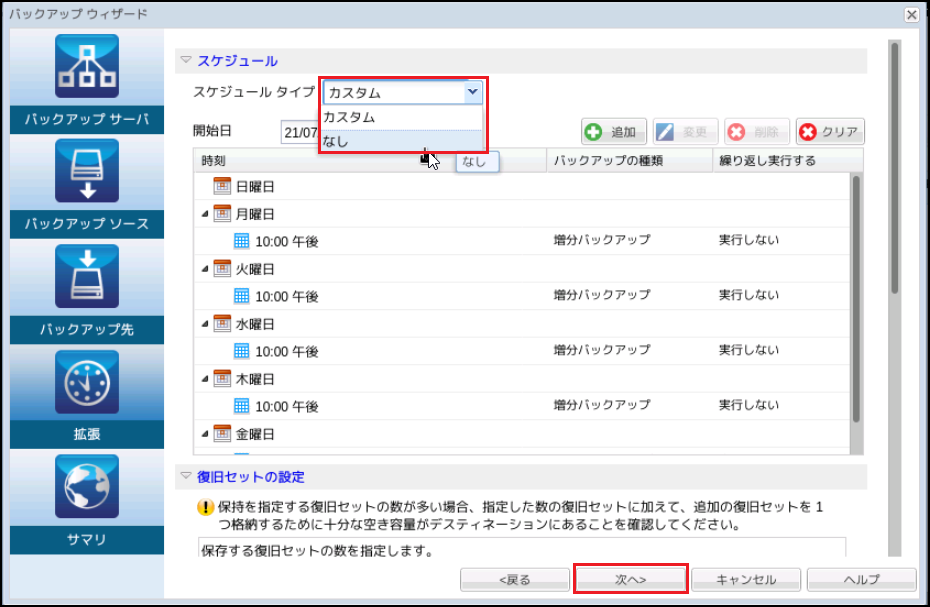Select the 火曜日 10:00 午後 entry
Screen dimensions: 930x607
287,296
